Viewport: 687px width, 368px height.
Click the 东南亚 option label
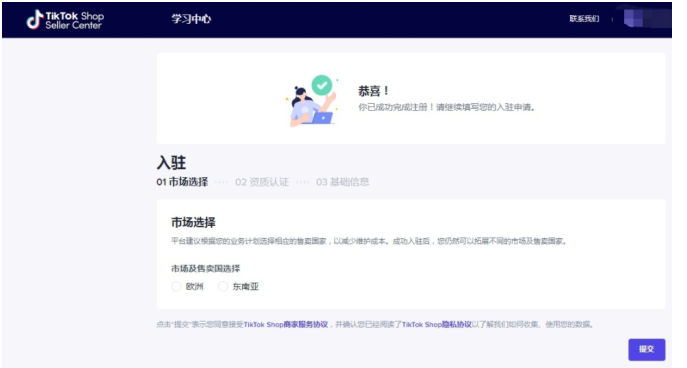point(245,287)
